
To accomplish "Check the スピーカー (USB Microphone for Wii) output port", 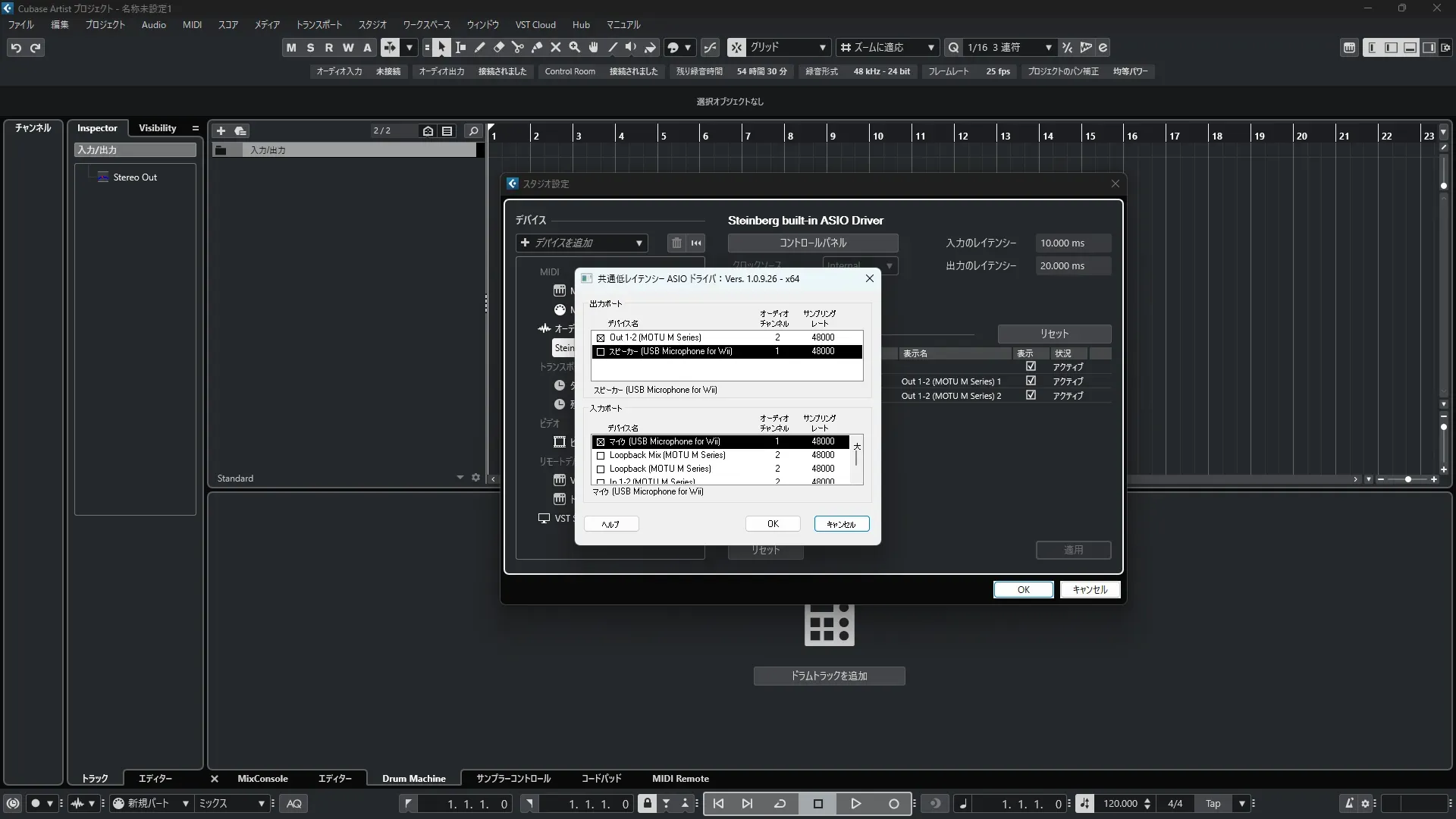I will point(601,352).
